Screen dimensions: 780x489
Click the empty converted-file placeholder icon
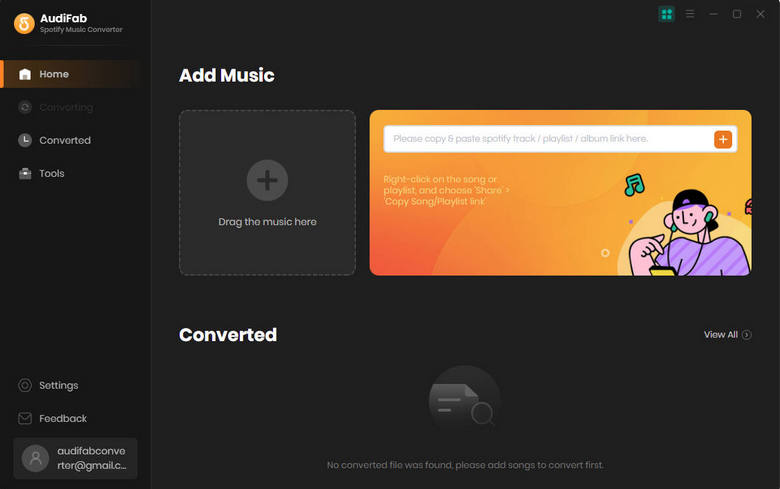pos(464,402)
